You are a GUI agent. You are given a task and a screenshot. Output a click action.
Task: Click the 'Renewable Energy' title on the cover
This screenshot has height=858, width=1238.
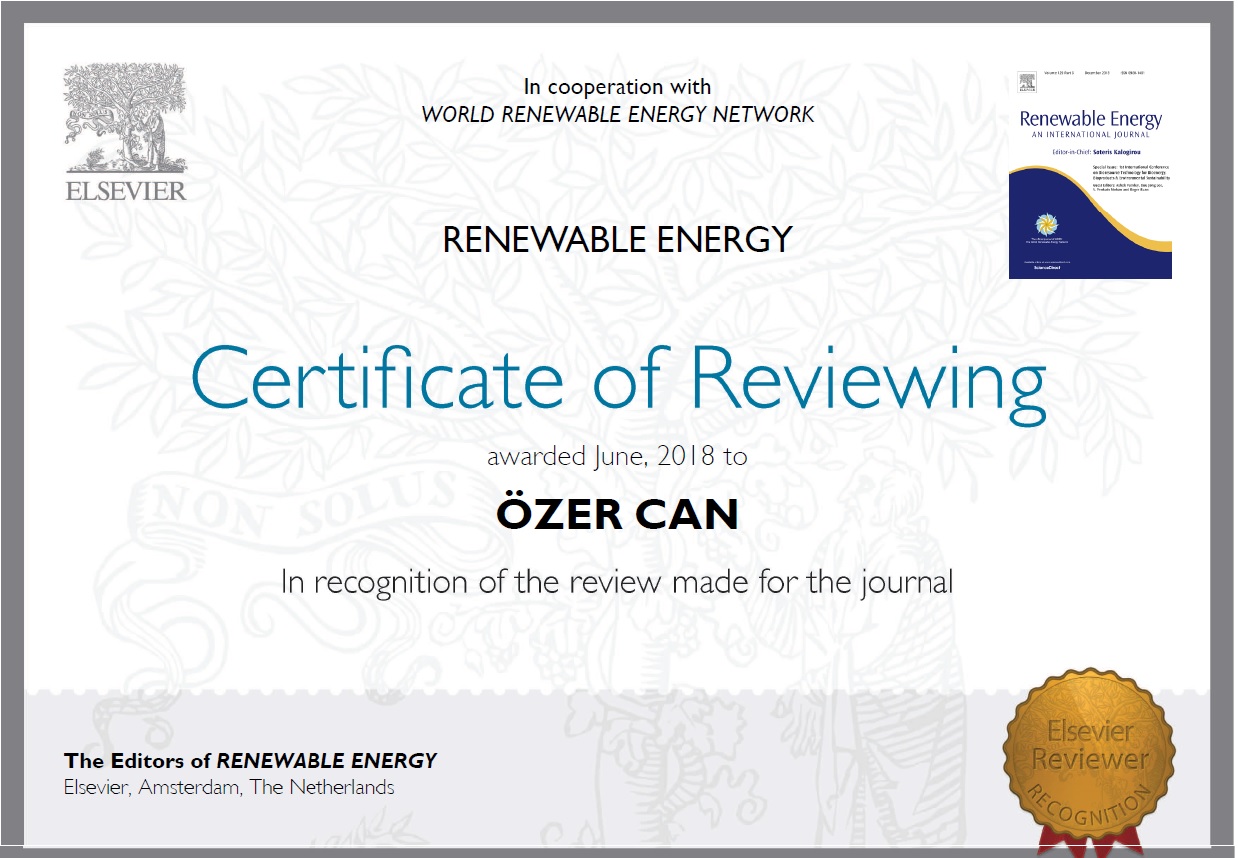[1090, 120]
